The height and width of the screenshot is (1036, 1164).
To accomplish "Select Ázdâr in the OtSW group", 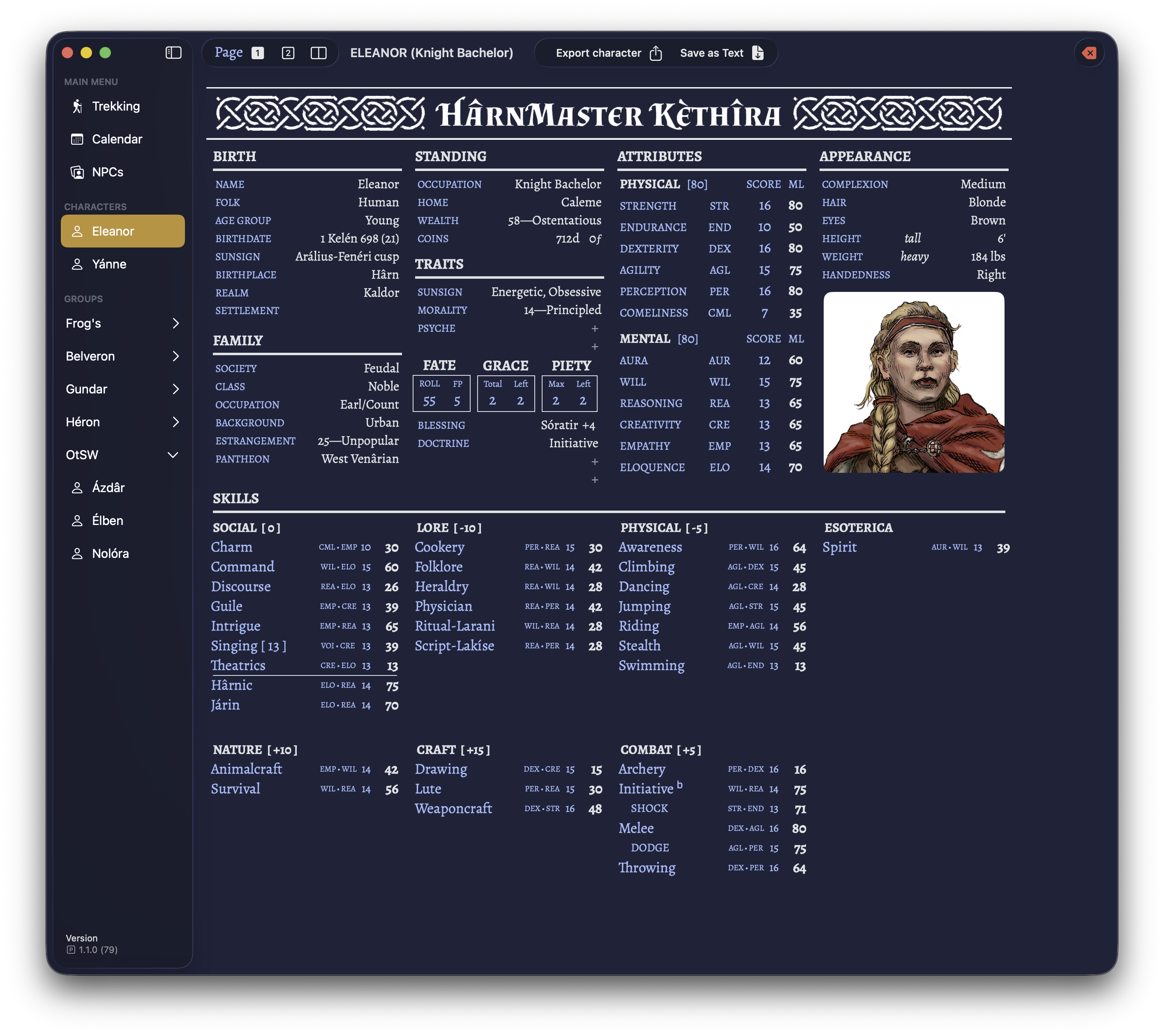I will pyautogui.click(x=109, y=488).
